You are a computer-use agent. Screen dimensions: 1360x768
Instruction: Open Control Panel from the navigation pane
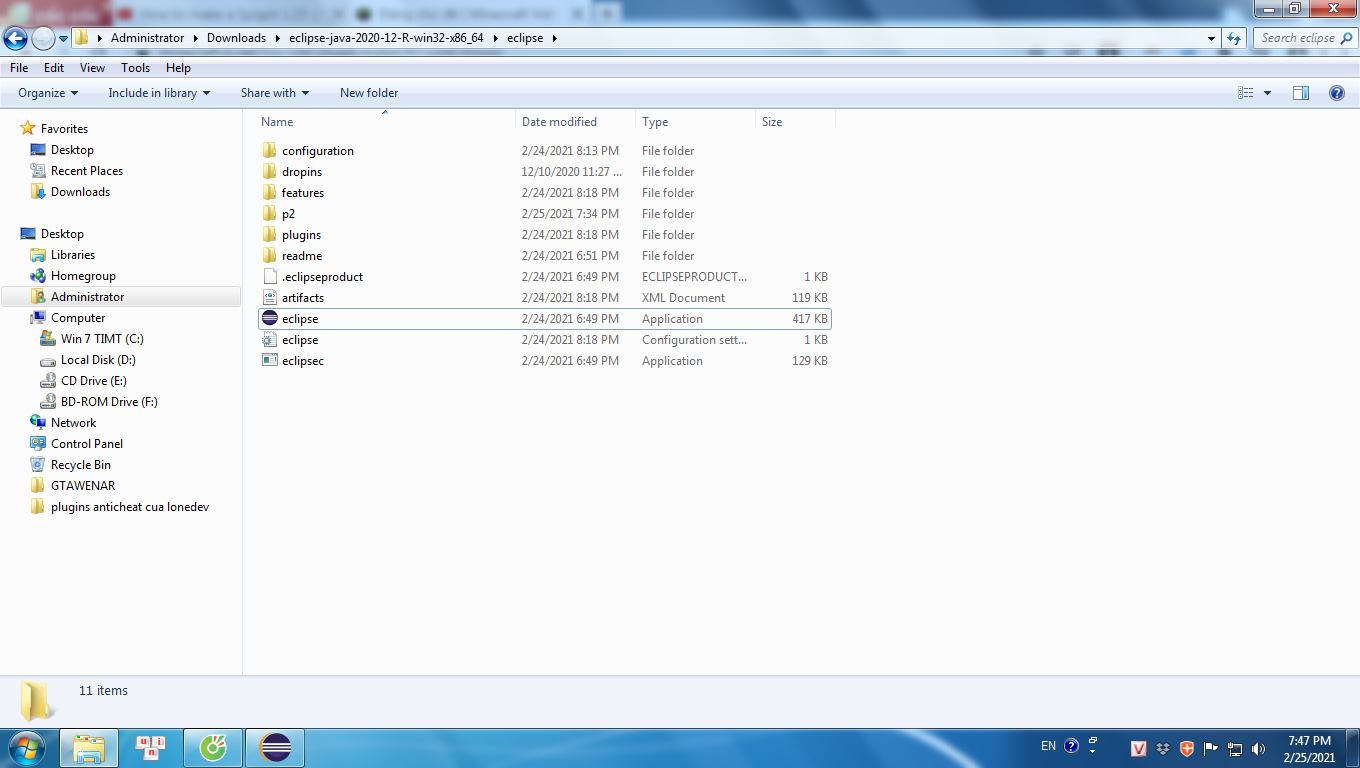[x=87, y=444]
